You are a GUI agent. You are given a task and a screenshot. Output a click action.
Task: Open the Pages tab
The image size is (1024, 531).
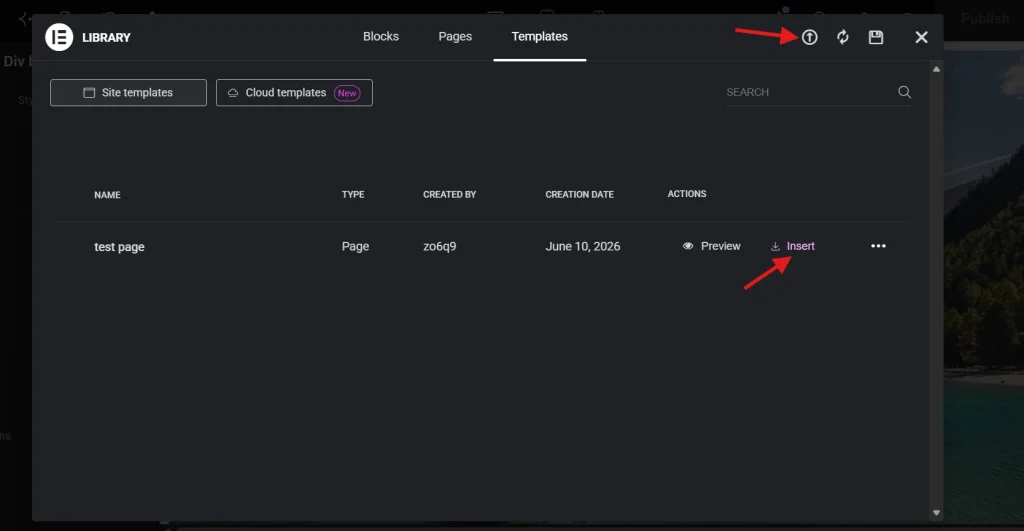click(x=455, y=37)
